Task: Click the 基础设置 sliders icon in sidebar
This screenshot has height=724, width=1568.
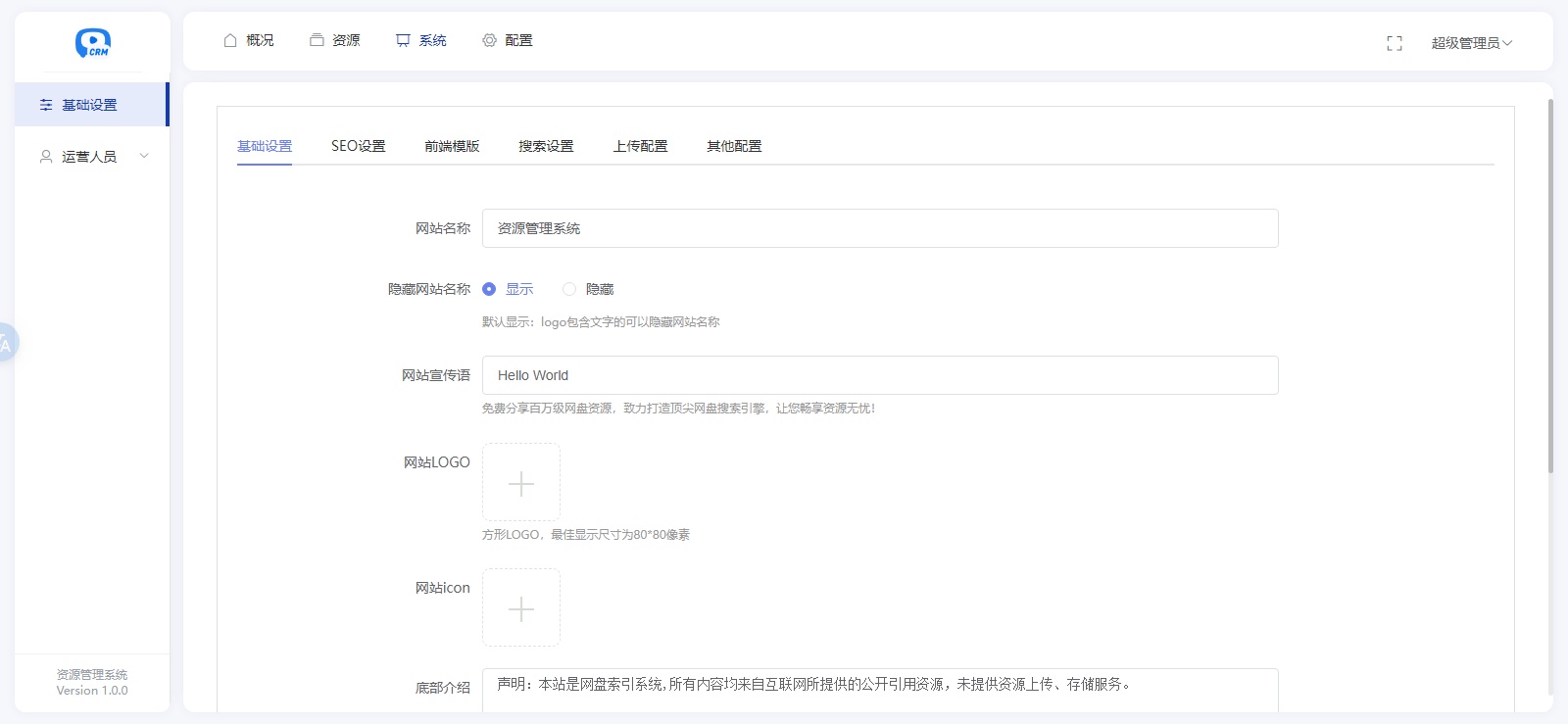Action: pyautogui.click(x=46, y=105)
